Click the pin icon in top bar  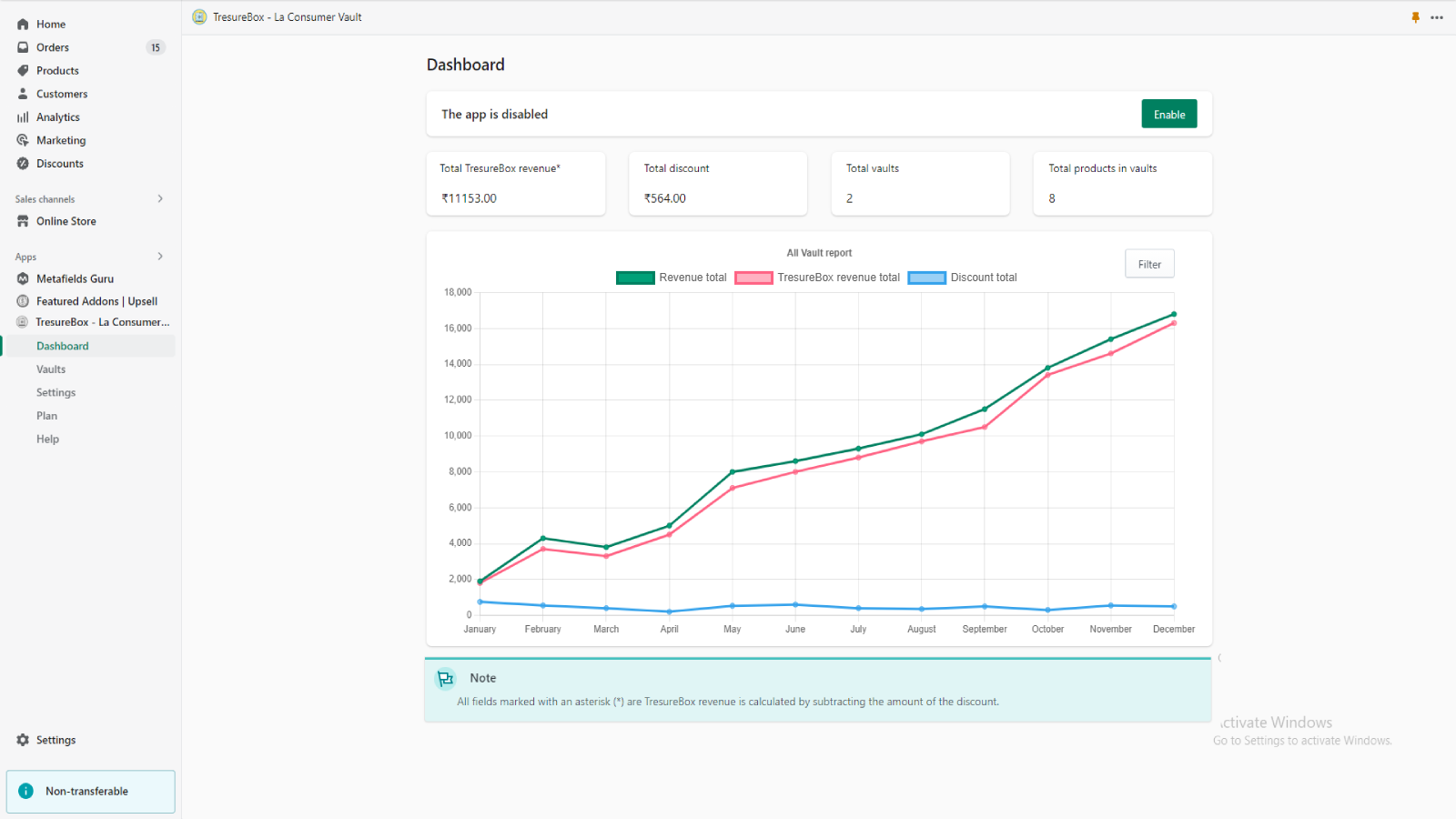pyautogui.click(x=1415, y=17)
